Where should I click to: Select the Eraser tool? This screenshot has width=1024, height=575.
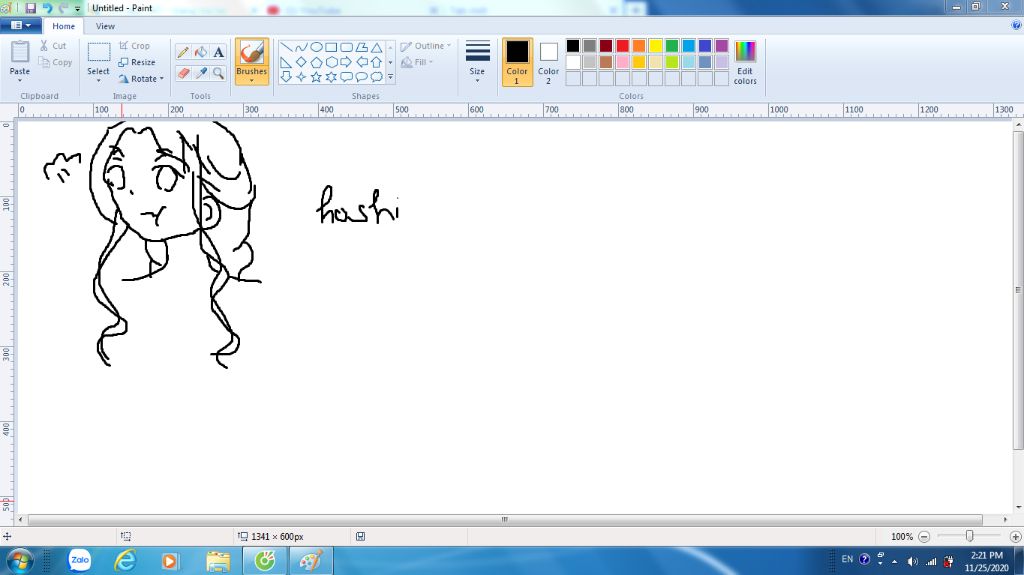(183, 73)
